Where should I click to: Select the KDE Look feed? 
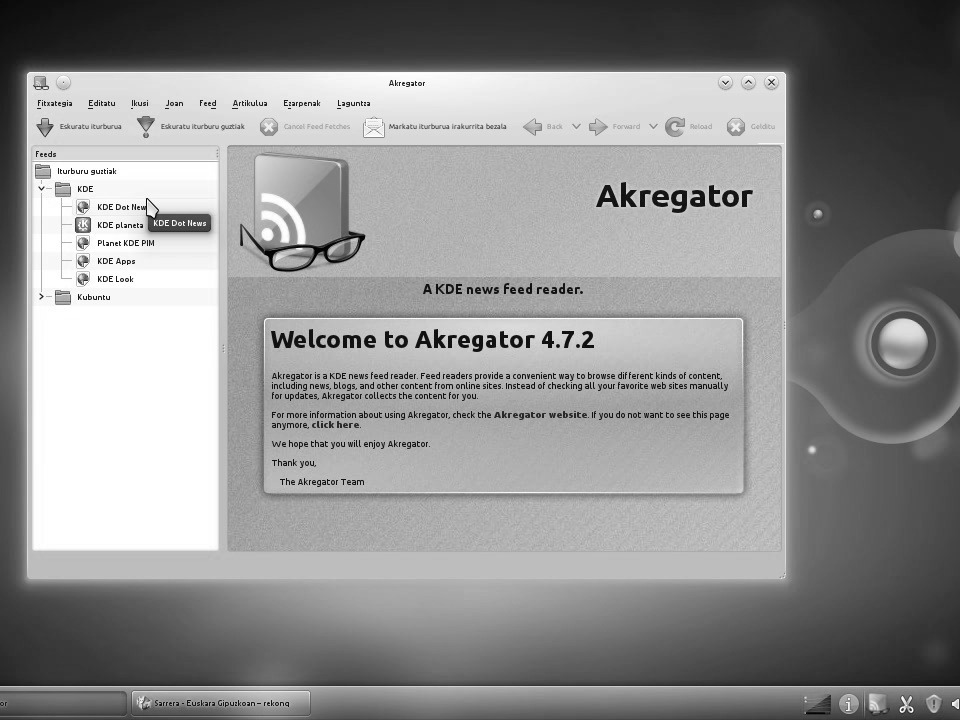(x=115, y=279)
